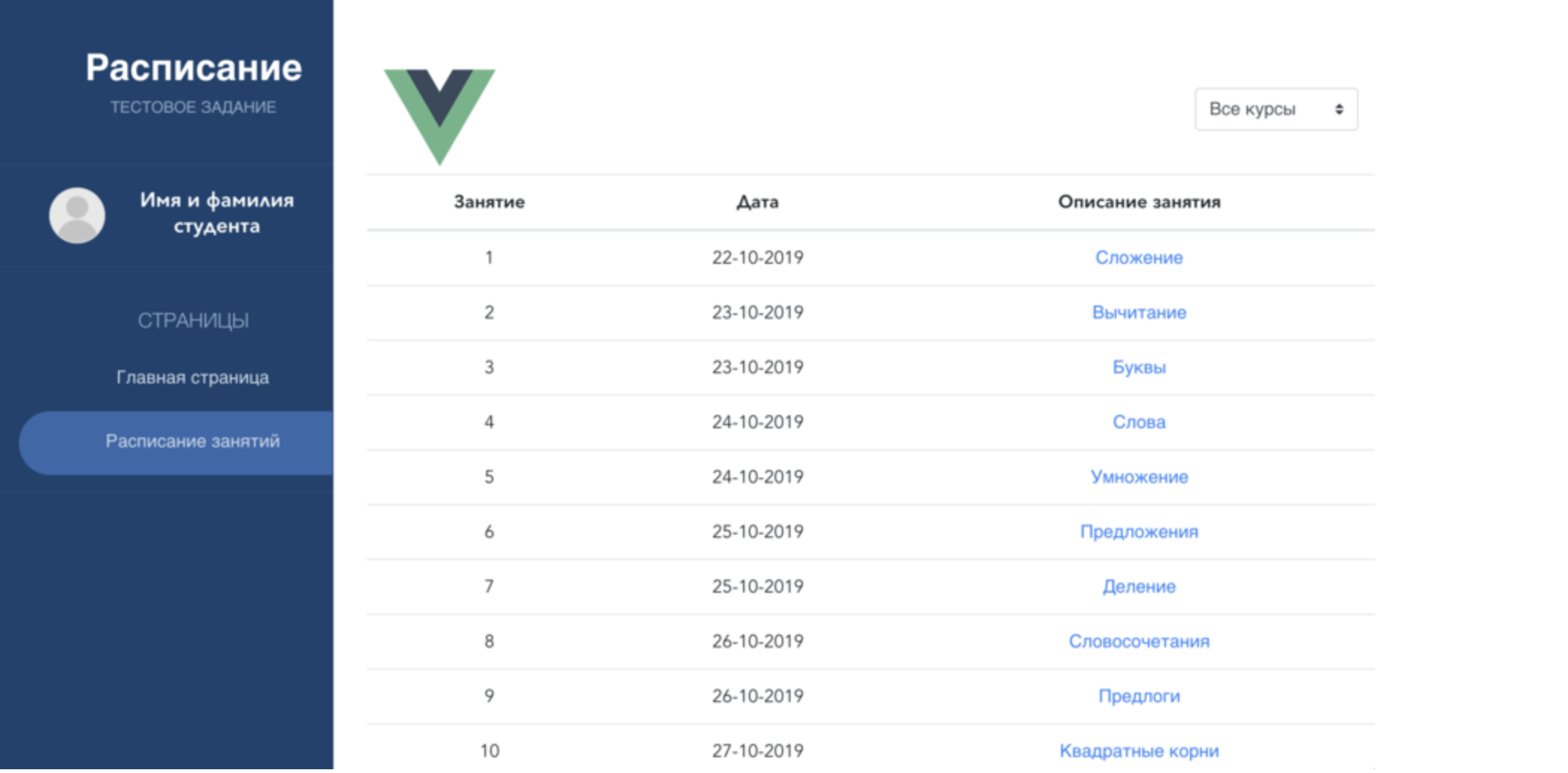
Task: Open the Вычитание lesson link
Action: [x=1139, y=312]
